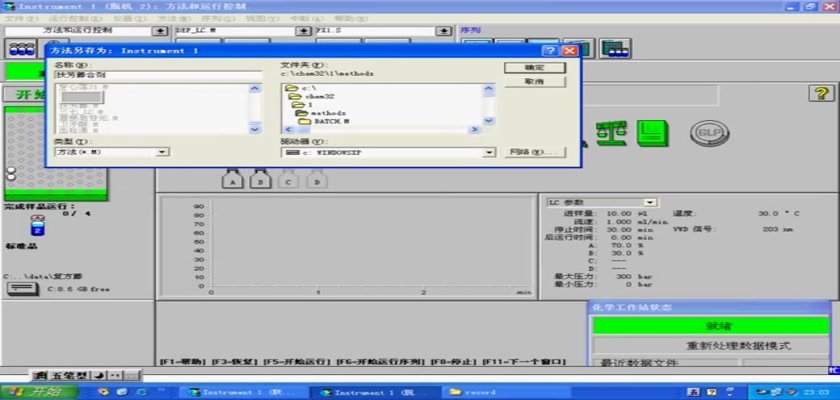Click the blue sample vial icon
Screen dimensions: 840x400
pyautogui.click(x=38, y=225)
